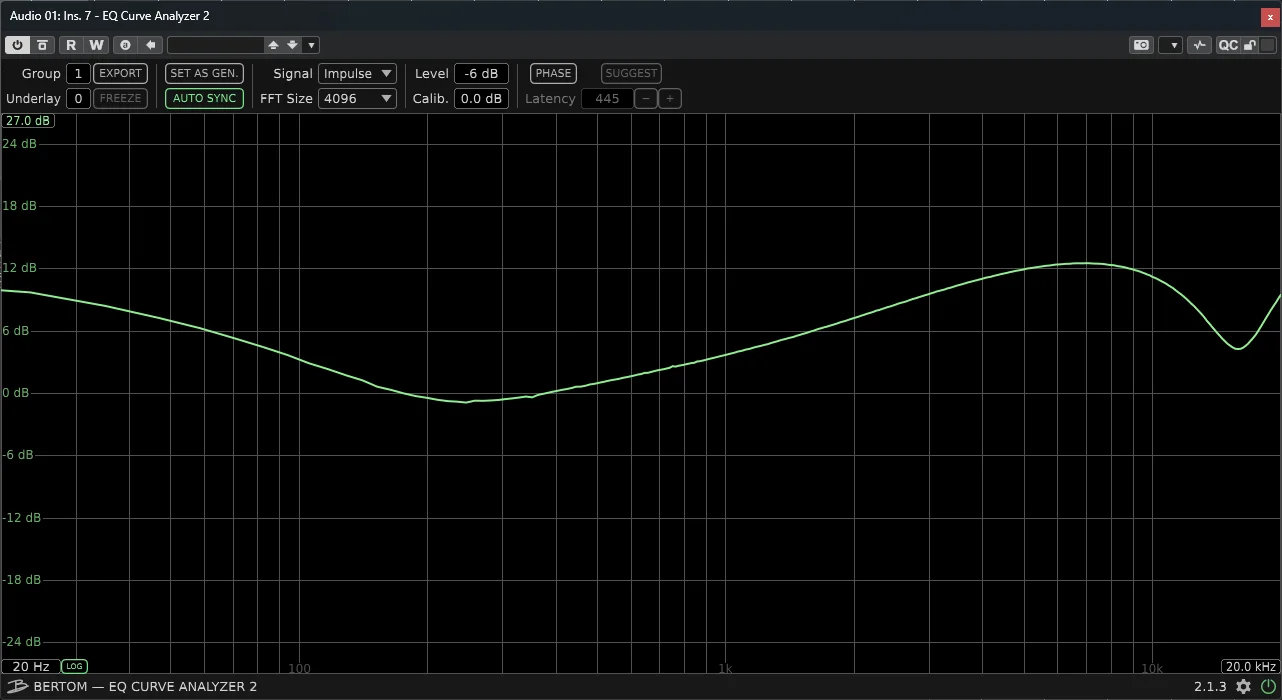The width and height of the screenshot is (1282, 700).
Task: Enable Read automation R button
Action: [x=71, y=45]
